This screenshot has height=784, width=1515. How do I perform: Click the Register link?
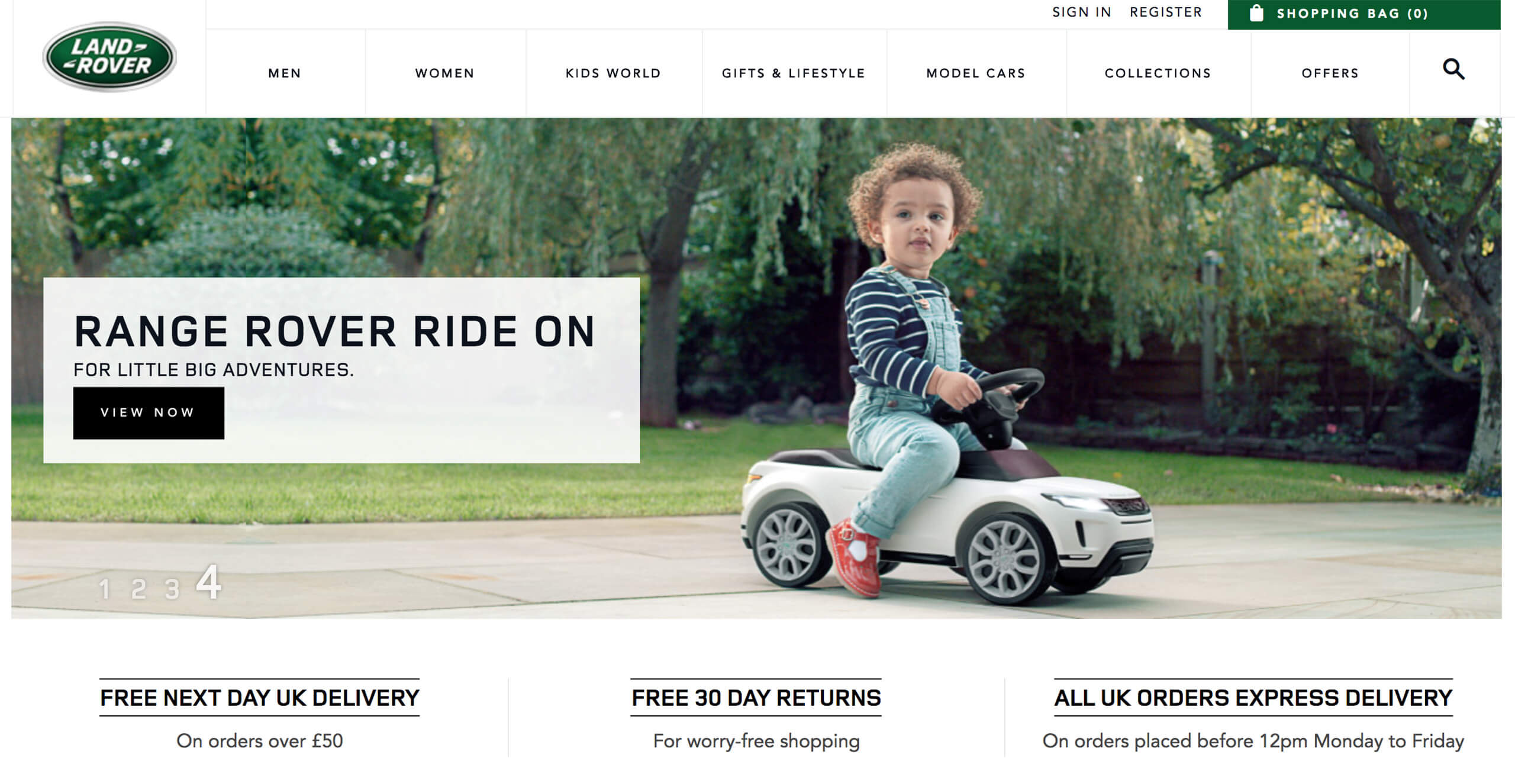[1166, 12]
